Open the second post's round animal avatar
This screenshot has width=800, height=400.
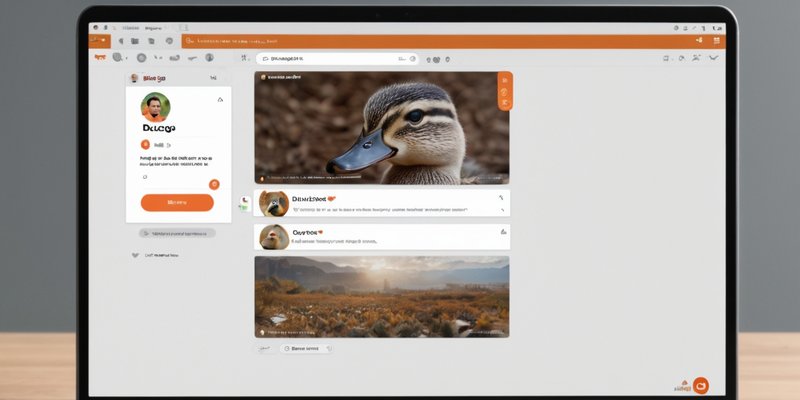[x=274, y=237]
